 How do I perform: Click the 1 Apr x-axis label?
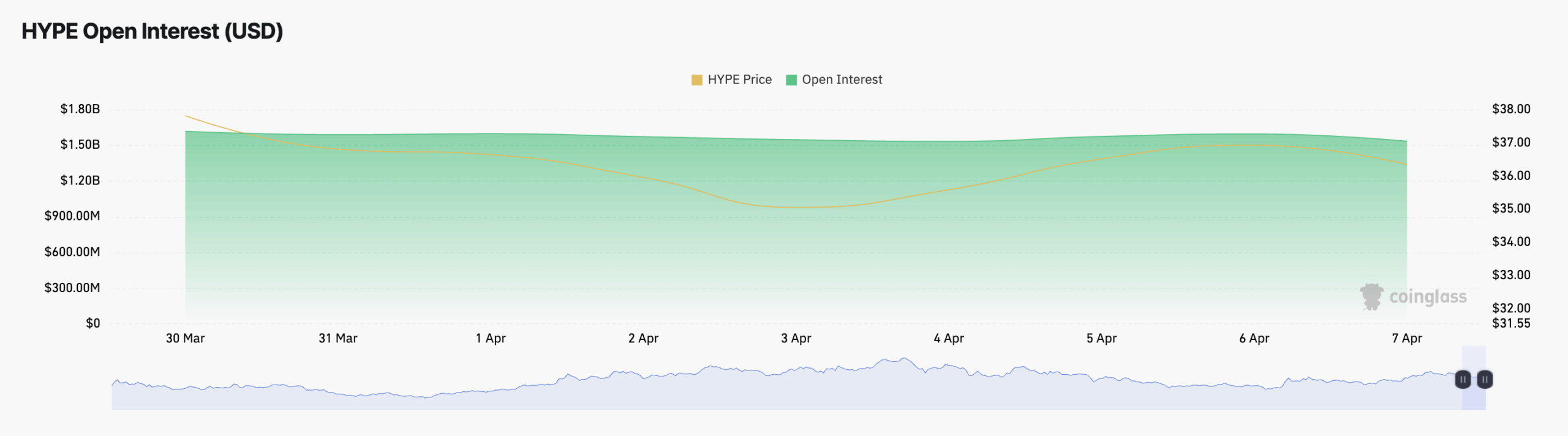[x=491, y=338]
